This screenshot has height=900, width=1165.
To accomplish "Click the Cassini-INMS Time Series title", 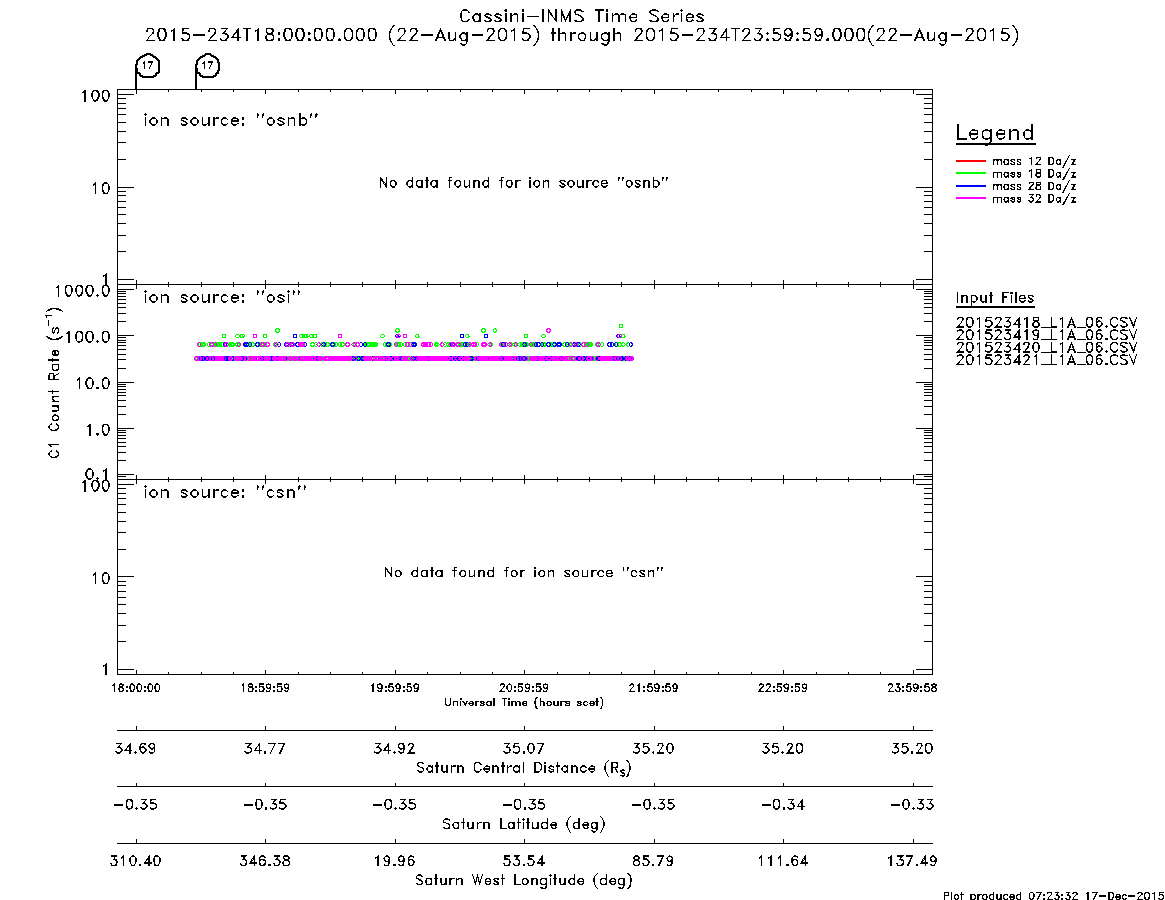I will 582,16.
